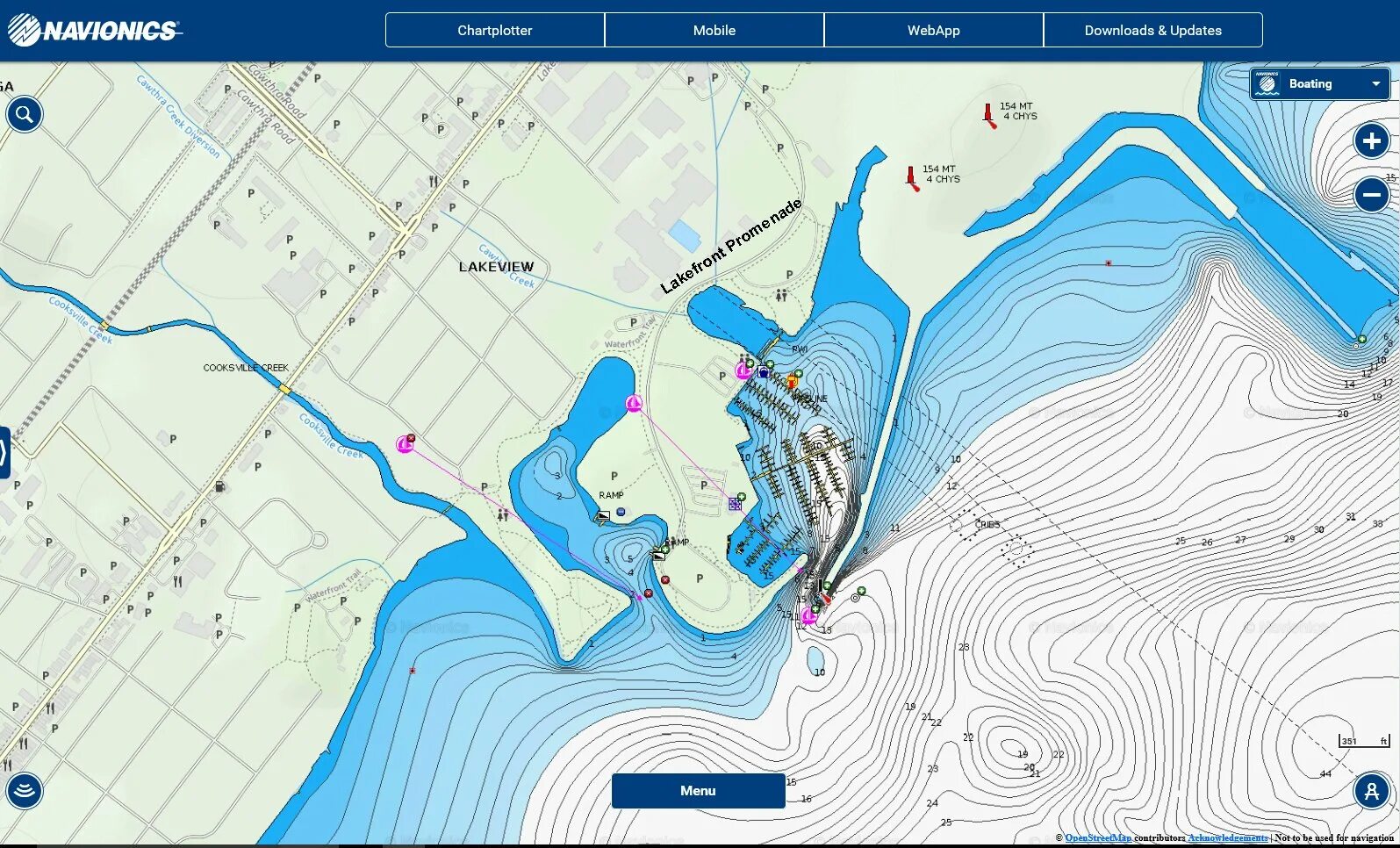Click the circular target marker outside harbor entrance
The image size is (1400, 848).
(x=856, y=598)
